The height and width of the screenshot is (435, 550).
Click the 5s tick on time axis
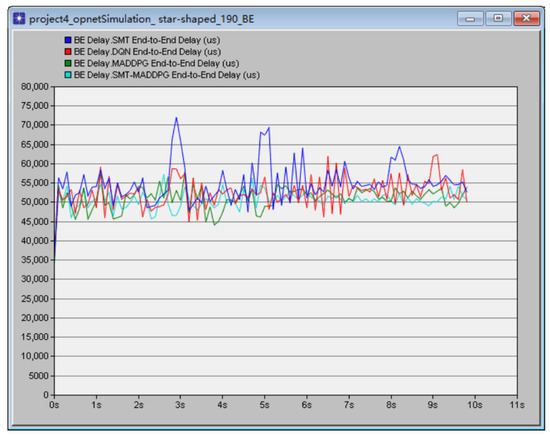coord(264,404)
